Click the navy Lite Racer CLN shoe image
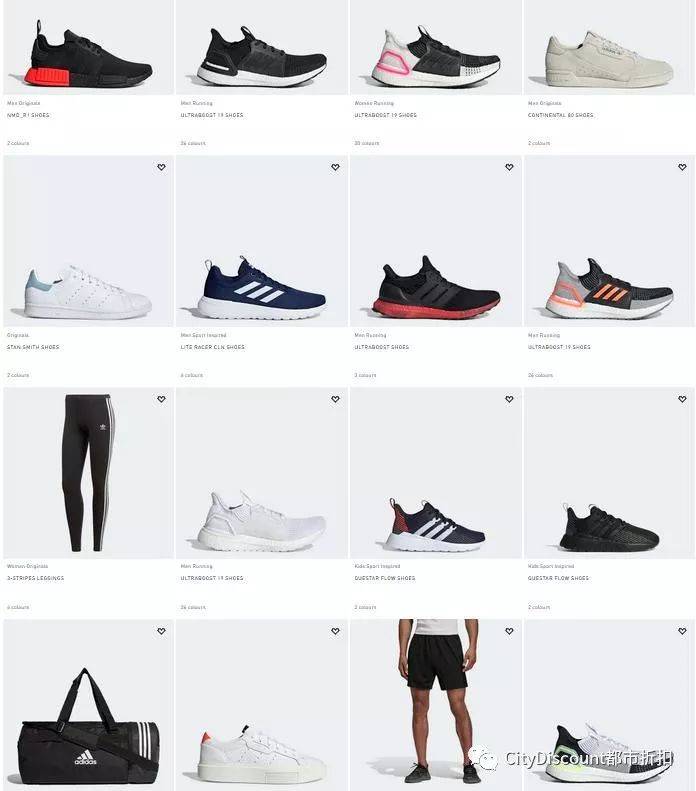 [262, 241]
